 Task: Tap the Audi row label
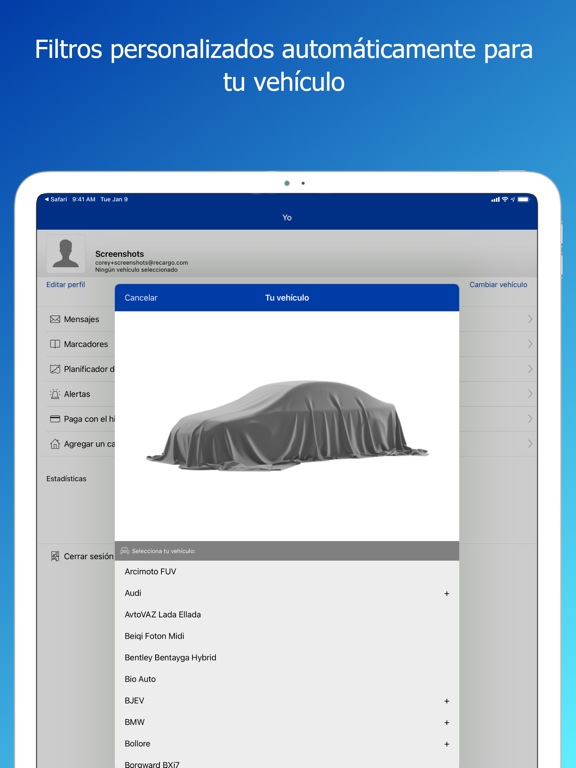pos(133,593)
